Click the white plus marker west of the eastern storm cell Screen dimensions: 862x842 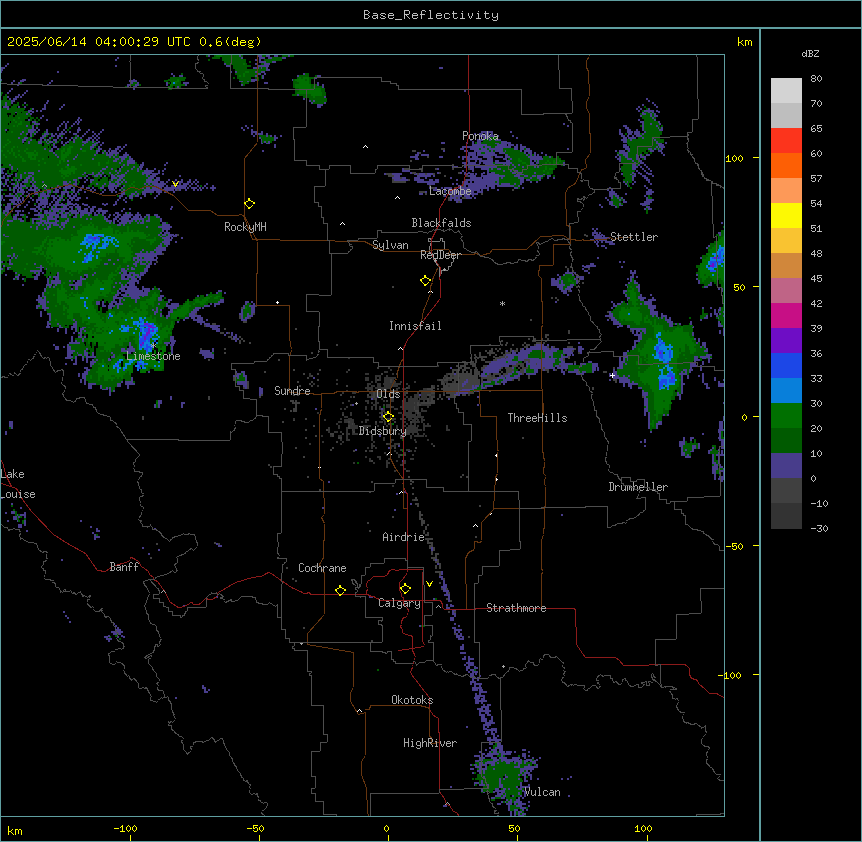pos(612,375)
